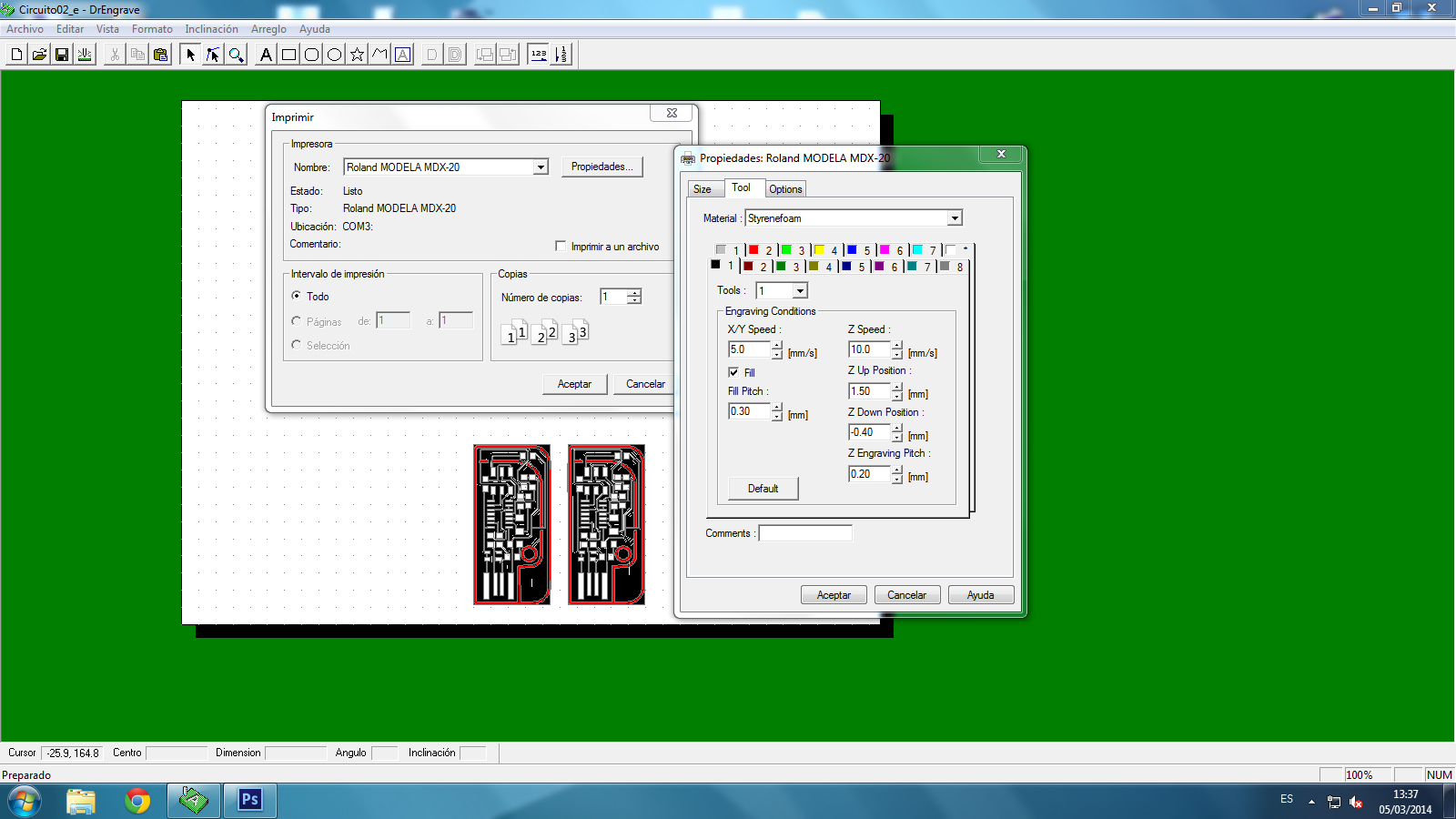Select the 'Páginas' radio button

coord(296,321)
